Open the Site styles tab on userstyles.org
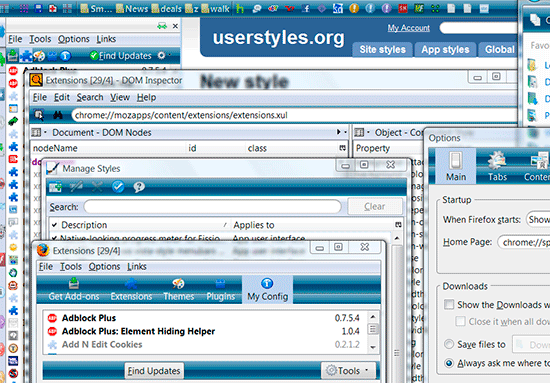 pyautogui.click(x=382, y=49)
